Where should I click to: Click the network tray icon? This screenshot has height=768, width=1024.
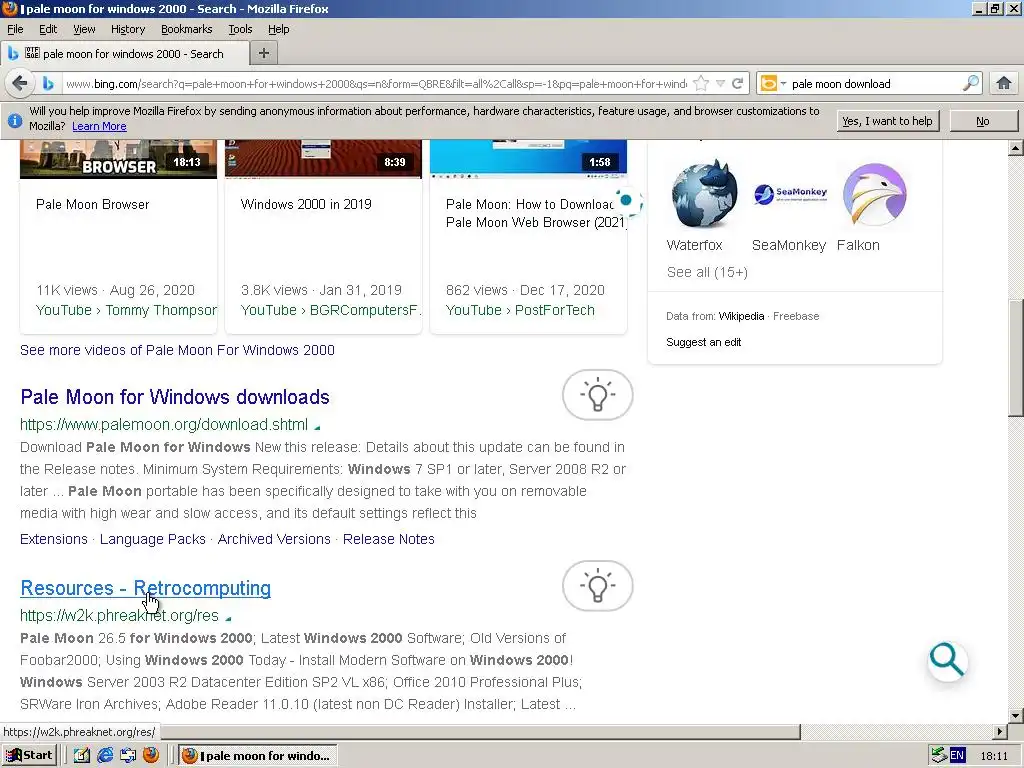pyautogui.click(x=939, y=756)
